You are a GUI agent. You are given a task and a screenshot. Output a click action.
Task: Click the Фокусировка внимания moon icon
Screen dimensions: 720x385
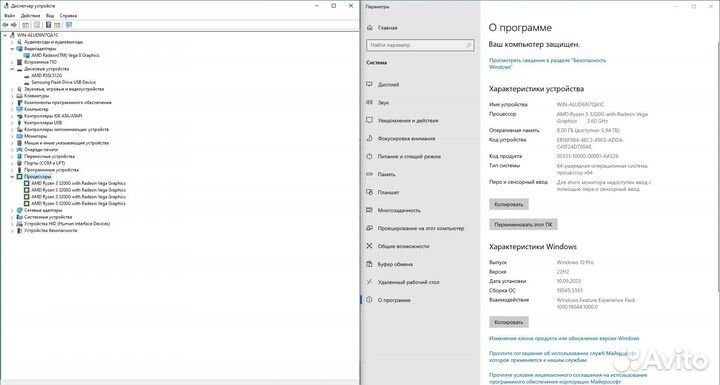point(369,138)
